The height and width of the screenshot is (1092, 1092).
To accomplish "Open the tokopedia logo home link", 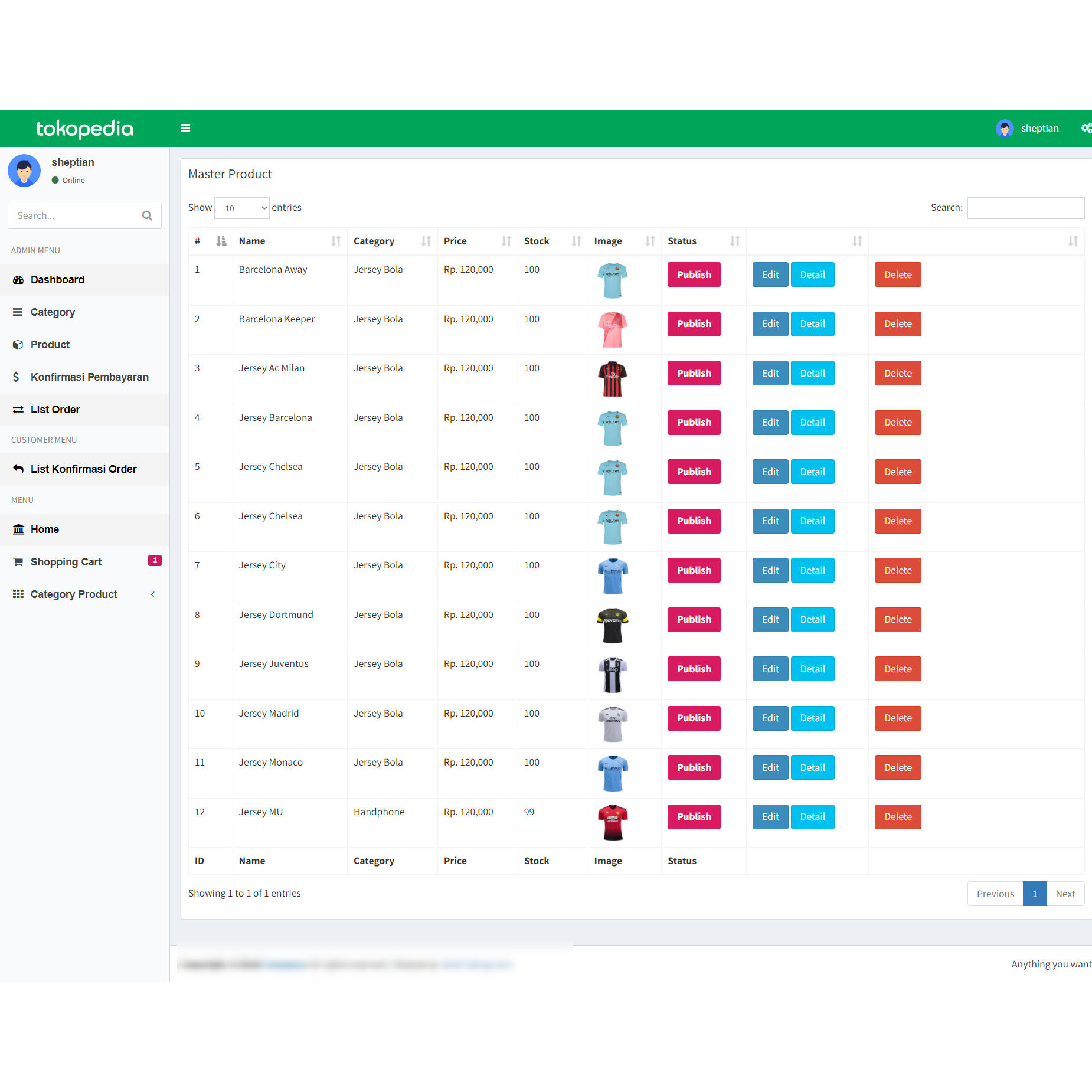I will point(85,129).
